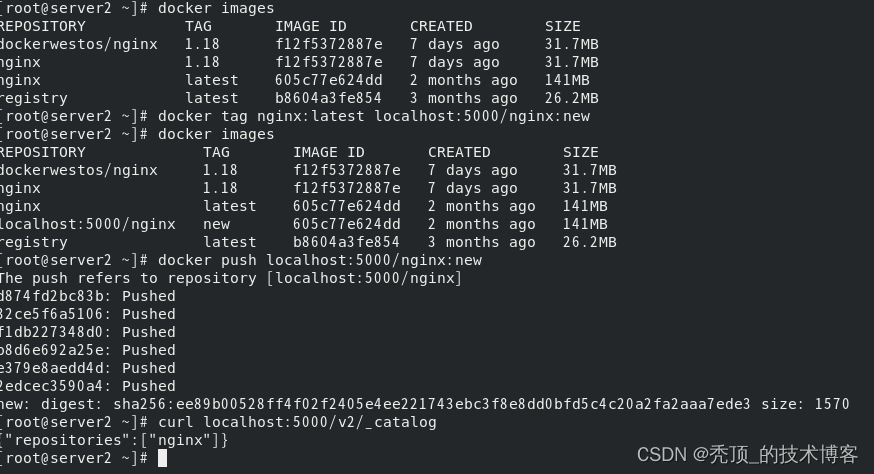This screenshot has height=474, width=874.
Task: Click the CSDN watermark text
Action: [x=747, y=454]
